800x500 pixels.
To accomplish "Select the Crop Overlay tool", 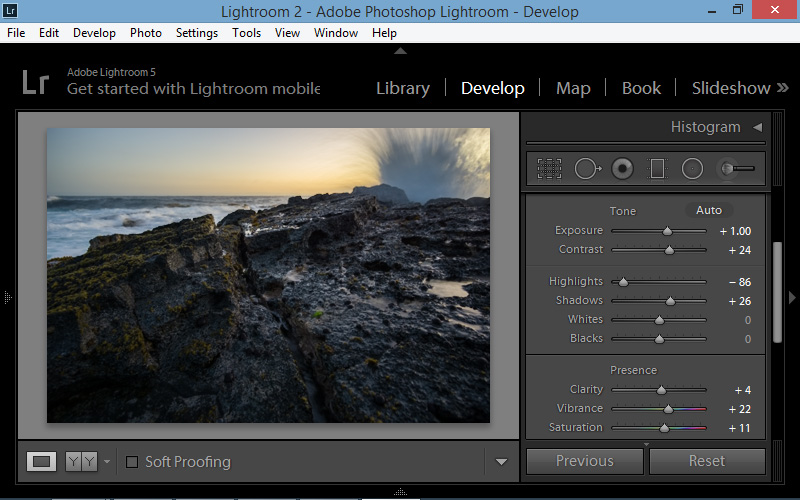I will tap(549, 169).
